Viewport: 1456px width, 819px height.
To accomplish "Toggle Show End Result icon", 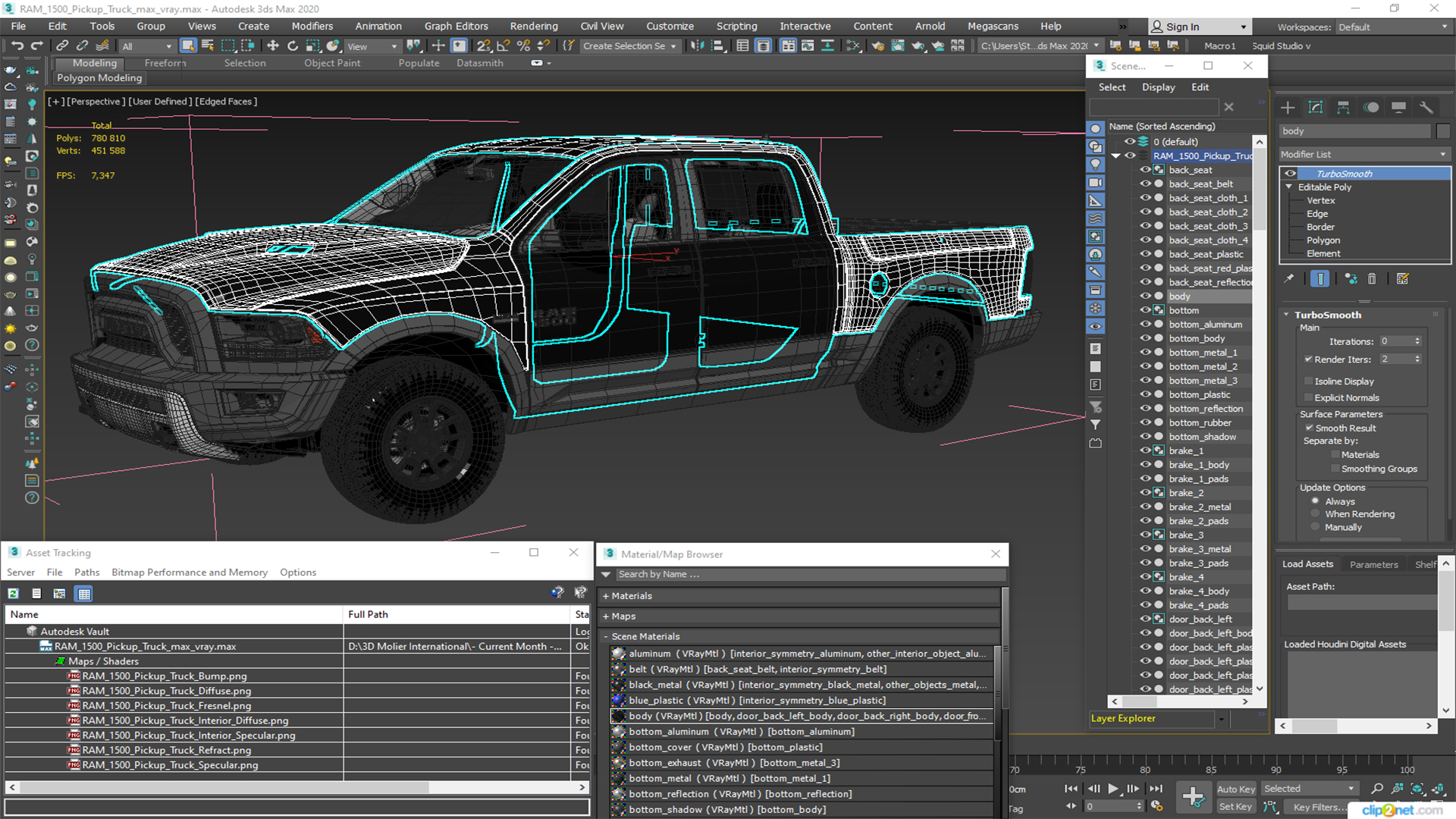I will click(1320, 279).
